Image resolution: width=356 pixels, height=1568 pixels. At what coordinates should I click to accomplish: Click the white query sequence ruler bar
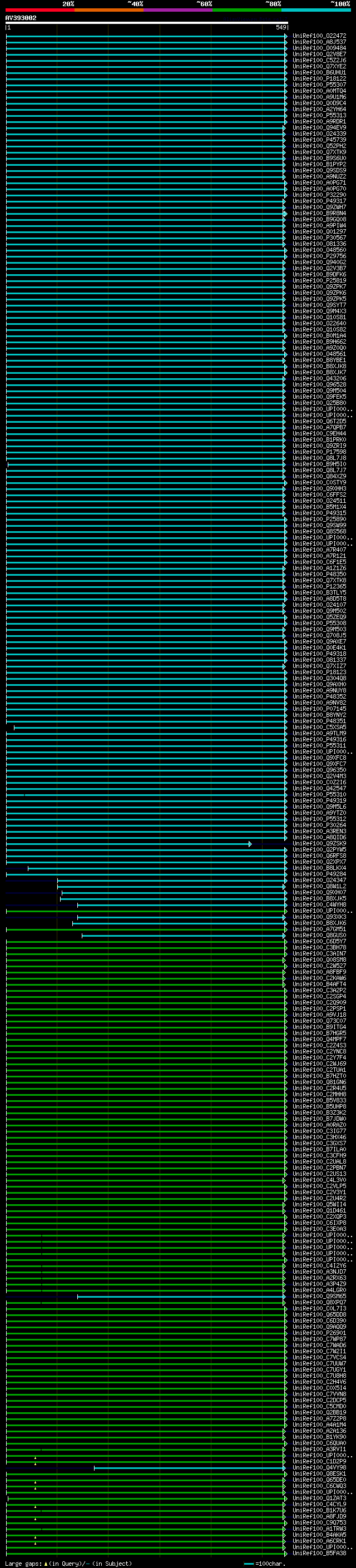click(147, 23)
